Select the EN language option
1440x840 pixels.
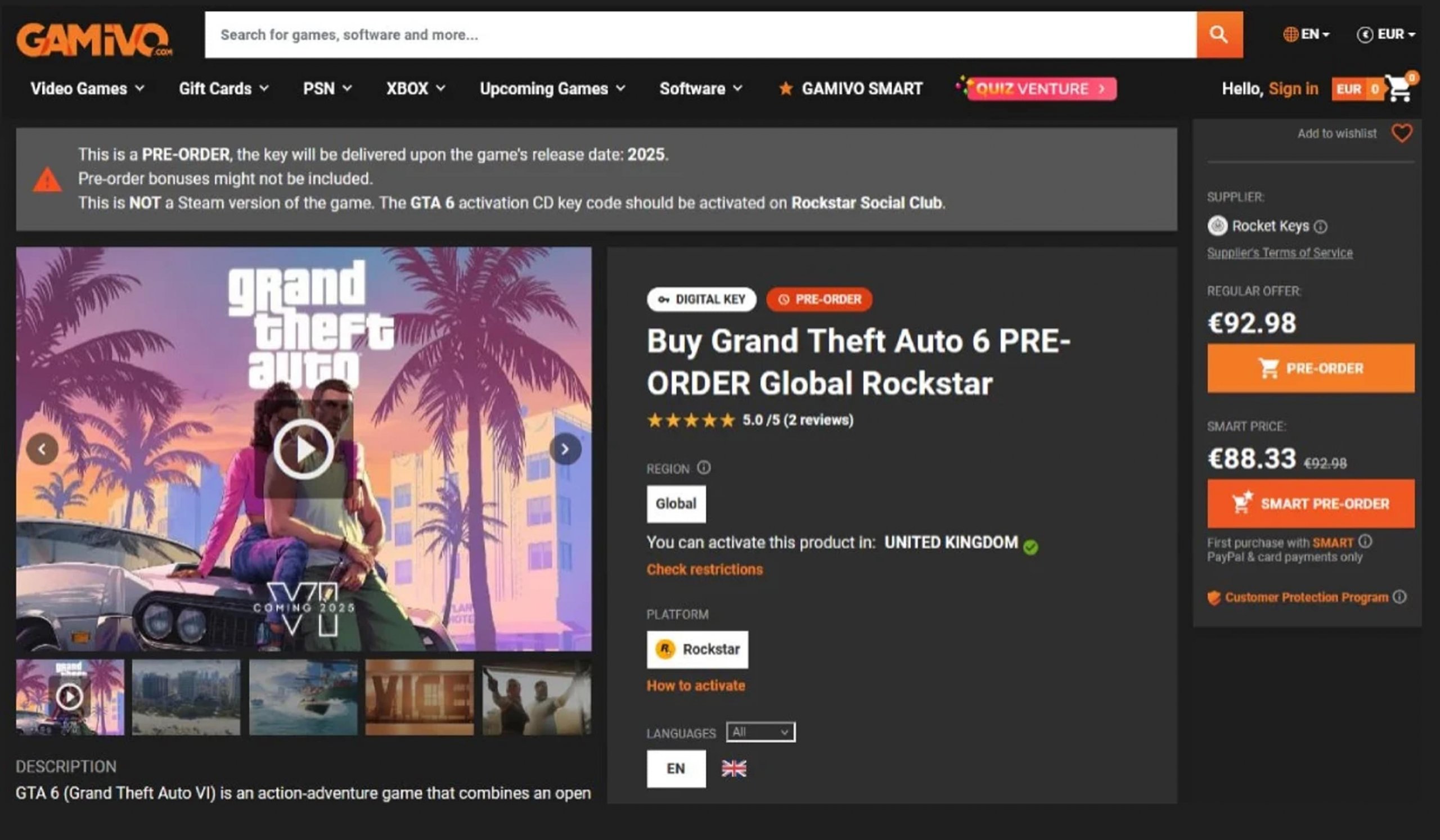676,769
